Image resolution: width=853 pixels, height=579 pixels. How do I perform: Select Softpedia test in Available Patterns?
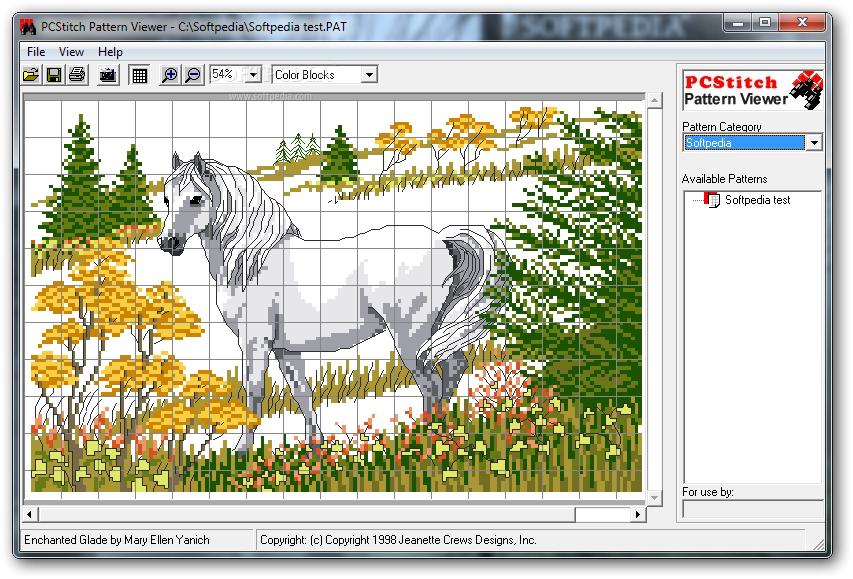click(757, 200)
